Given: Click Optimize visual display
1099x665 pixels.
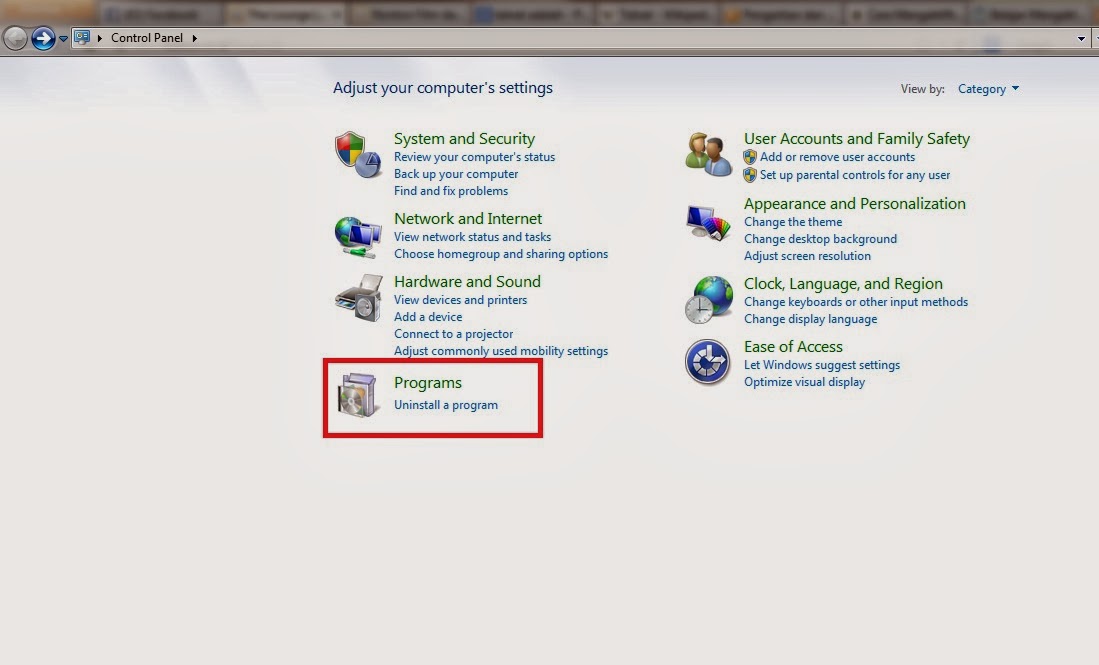Looking at the screenshot, I should click(x=804, y=382).
